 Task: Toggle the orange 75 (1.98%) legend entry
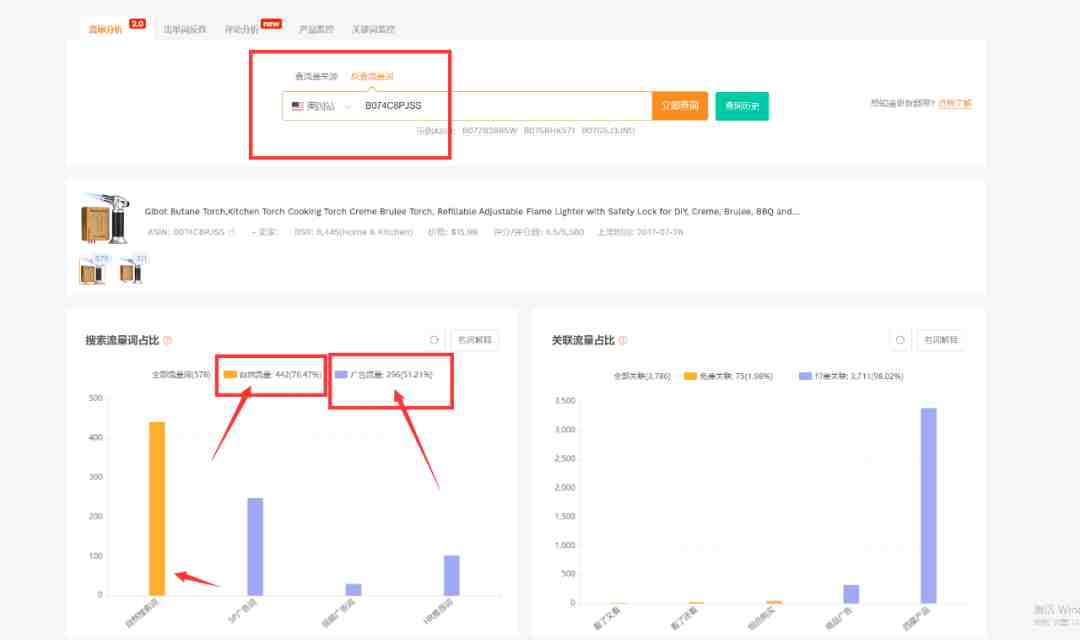click(x=728, y=376)
